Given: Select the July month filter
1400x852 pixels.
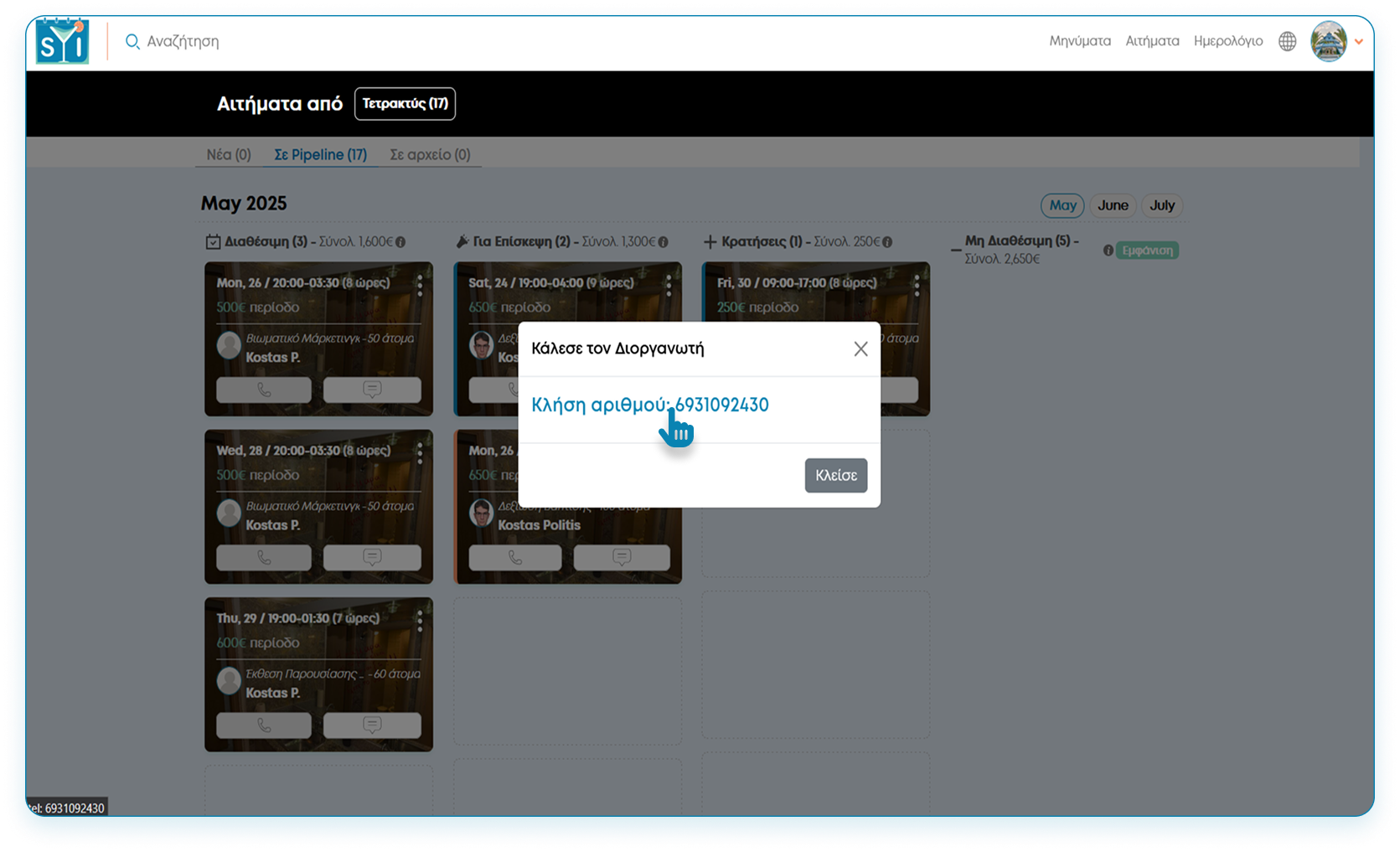Looking at the screenshot, I should [1162, 205].
